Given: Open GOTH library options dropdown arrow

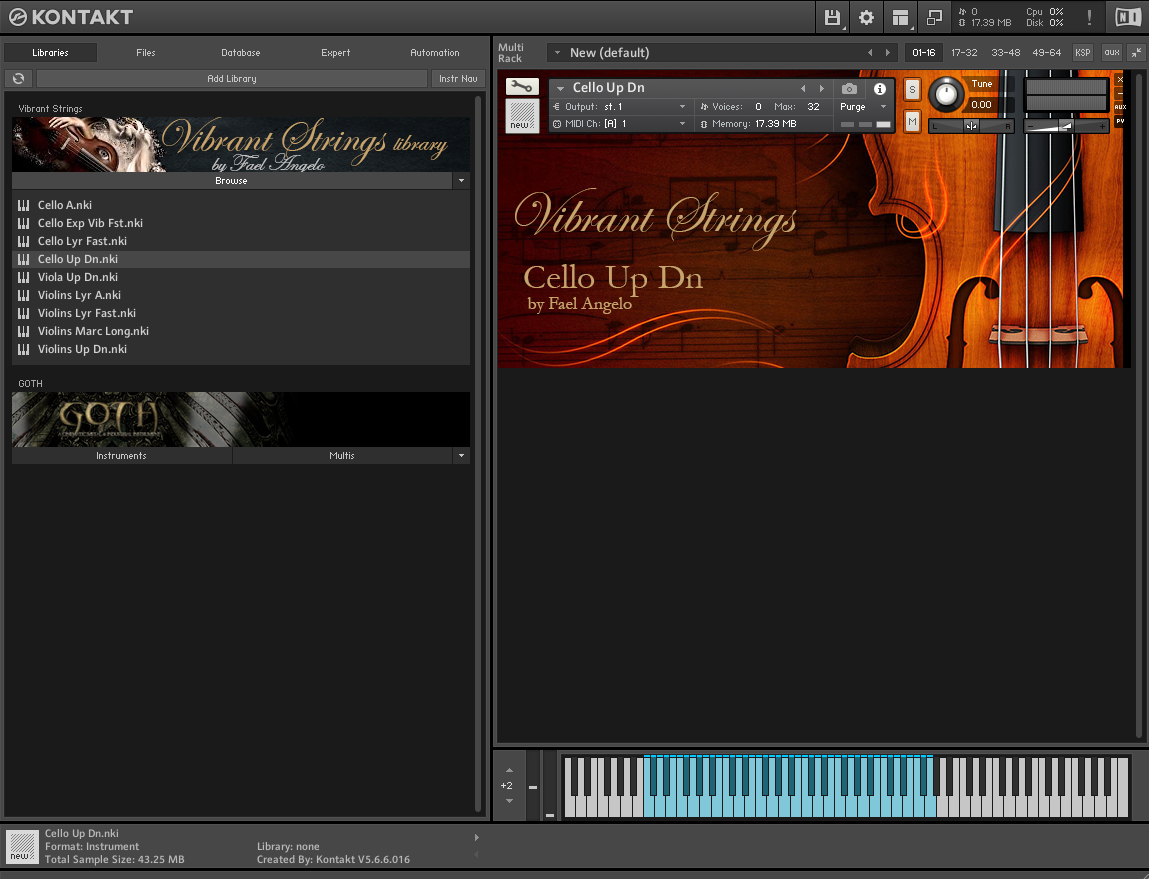Looking at the screenshot, I should coord(462,456).
